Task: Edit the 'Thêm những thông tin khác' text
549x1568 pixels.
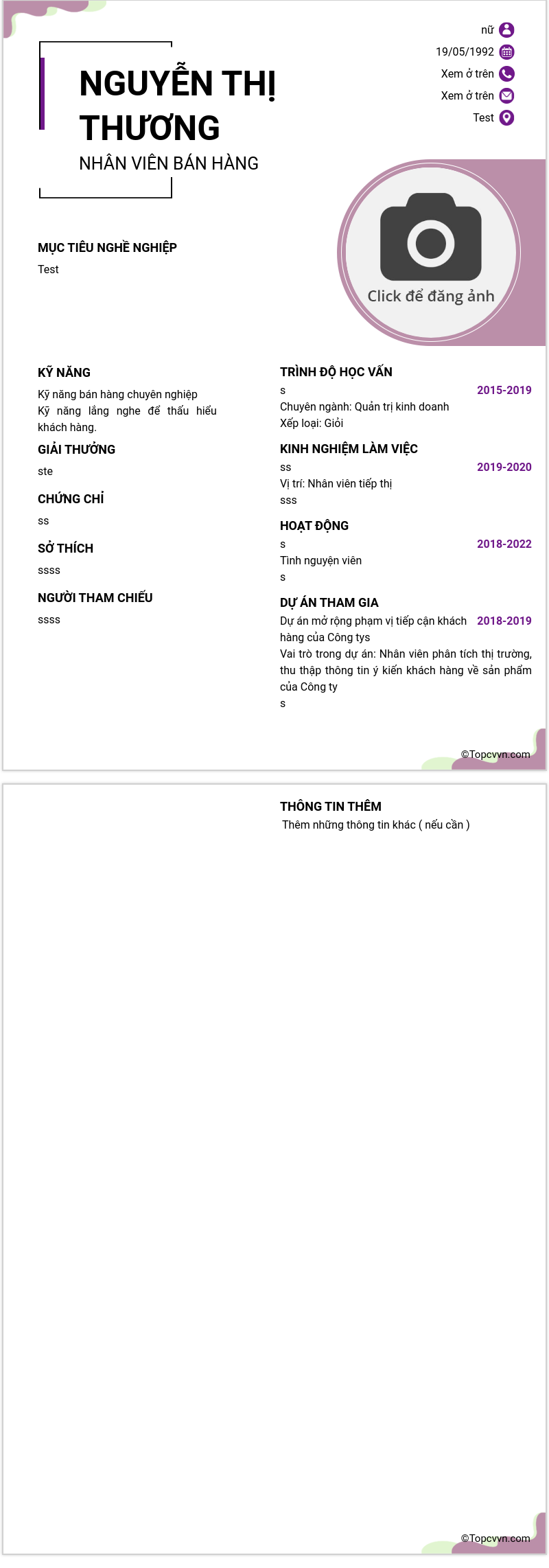Action: click(376, 825)
